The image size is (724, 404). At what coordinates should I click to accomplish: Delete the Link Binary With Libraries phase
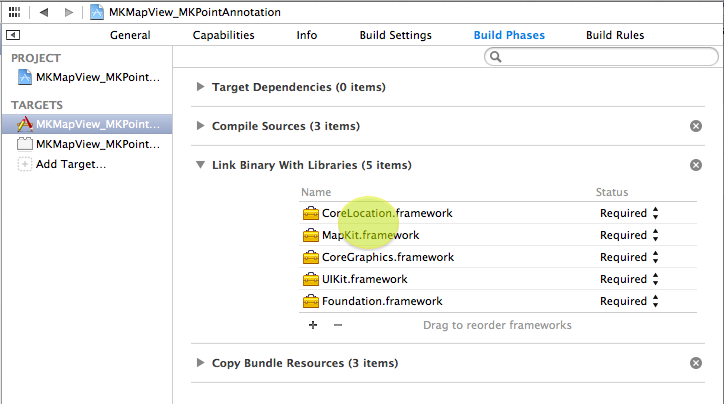pos(696,165)
